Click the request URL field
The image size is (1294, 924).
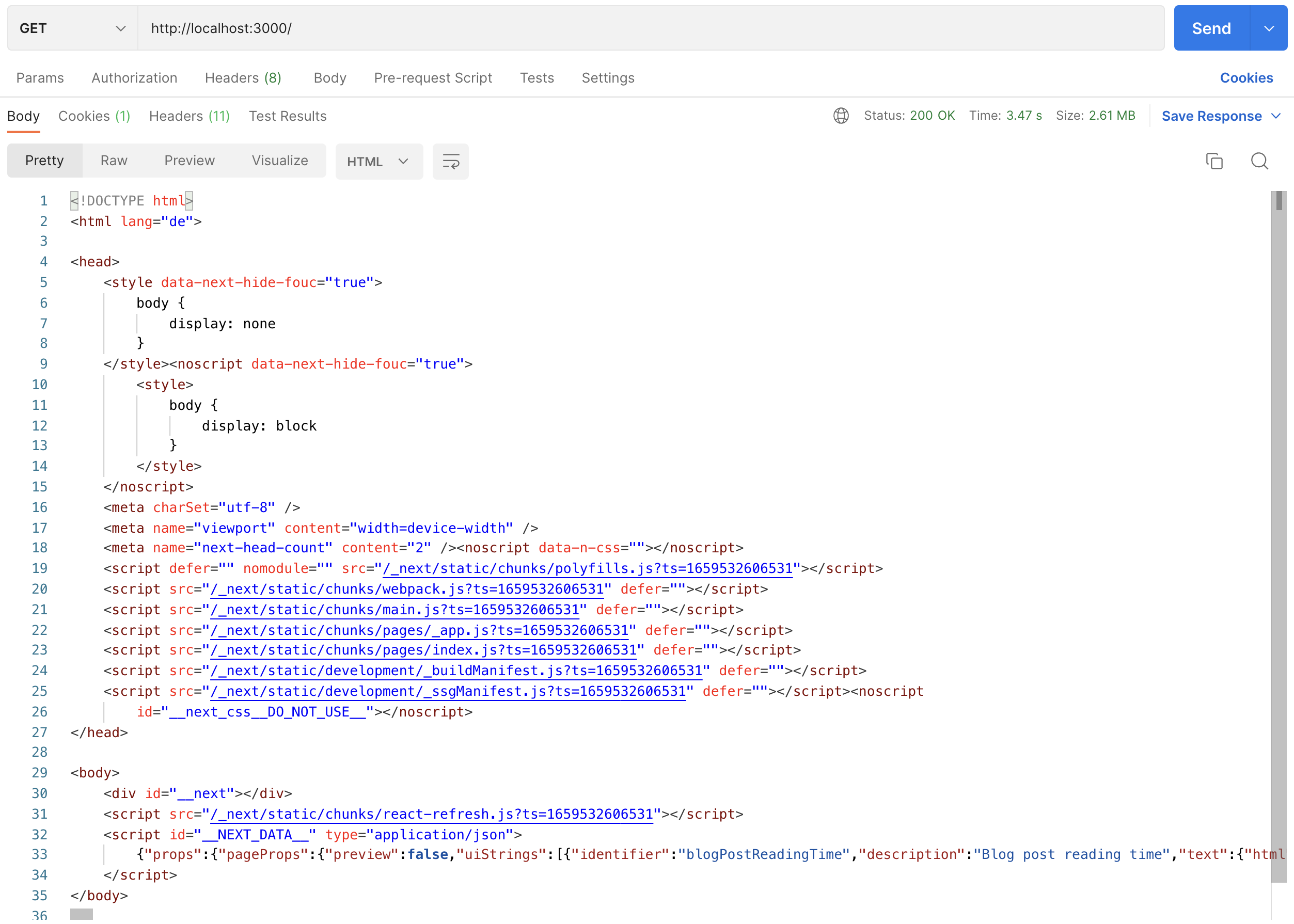(651, 28)
